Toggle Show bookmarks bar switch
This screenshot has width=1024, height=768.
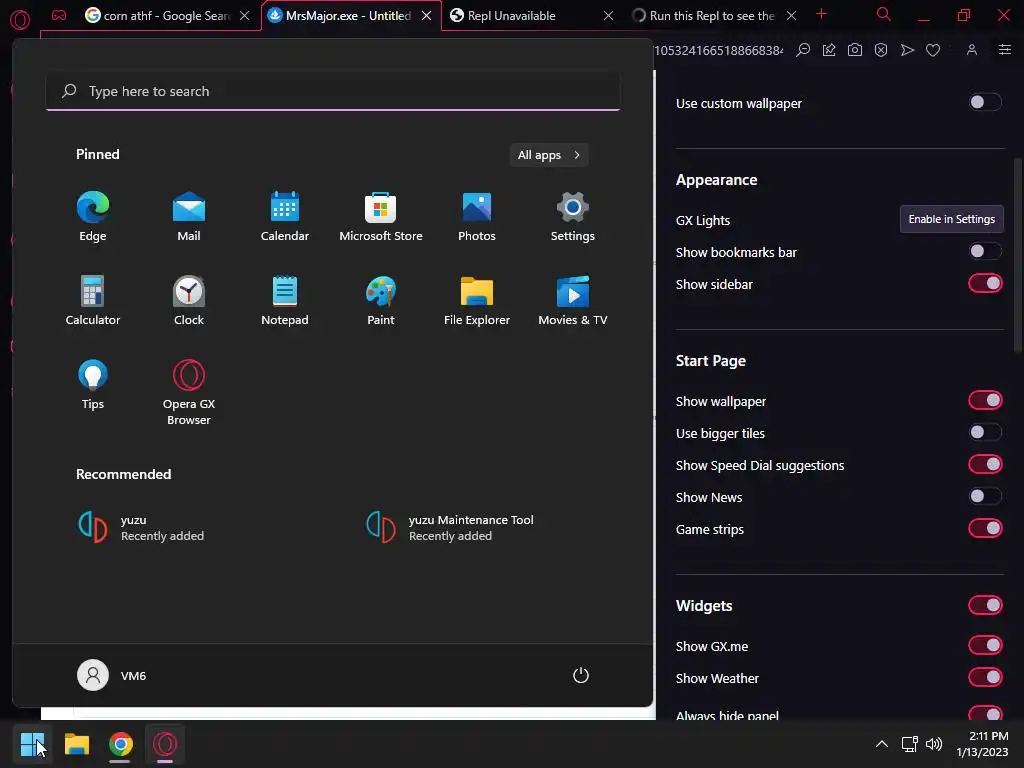point(985,251)
